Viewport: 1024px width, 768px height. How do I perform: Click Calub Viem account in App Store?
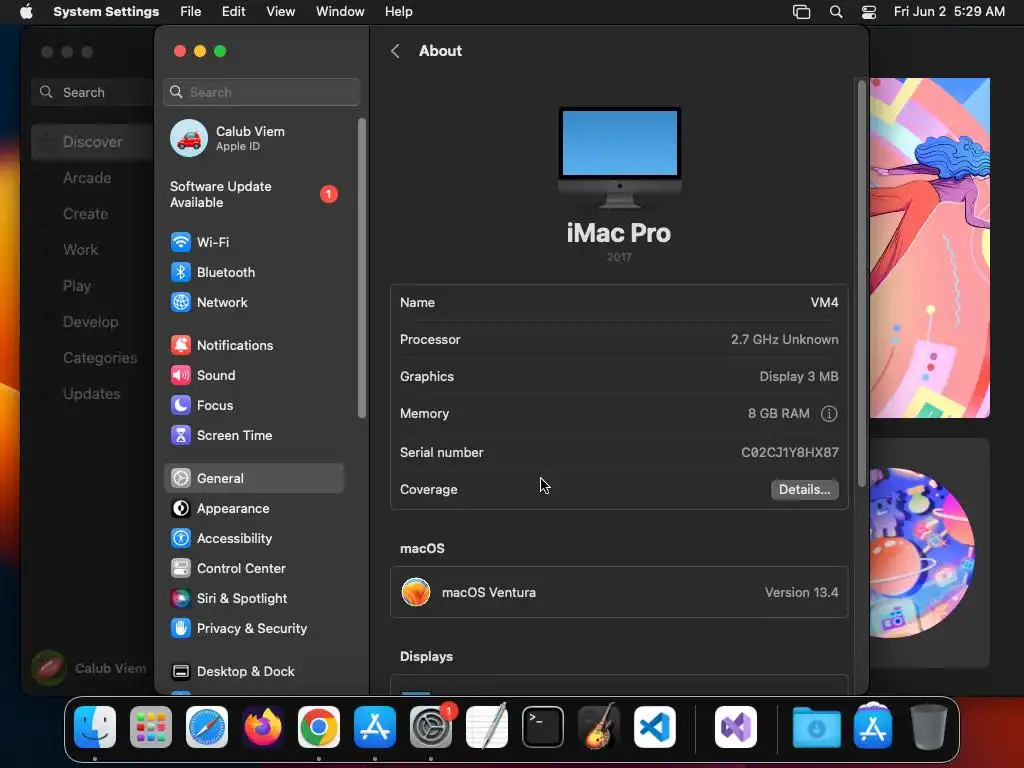(90, 668)
